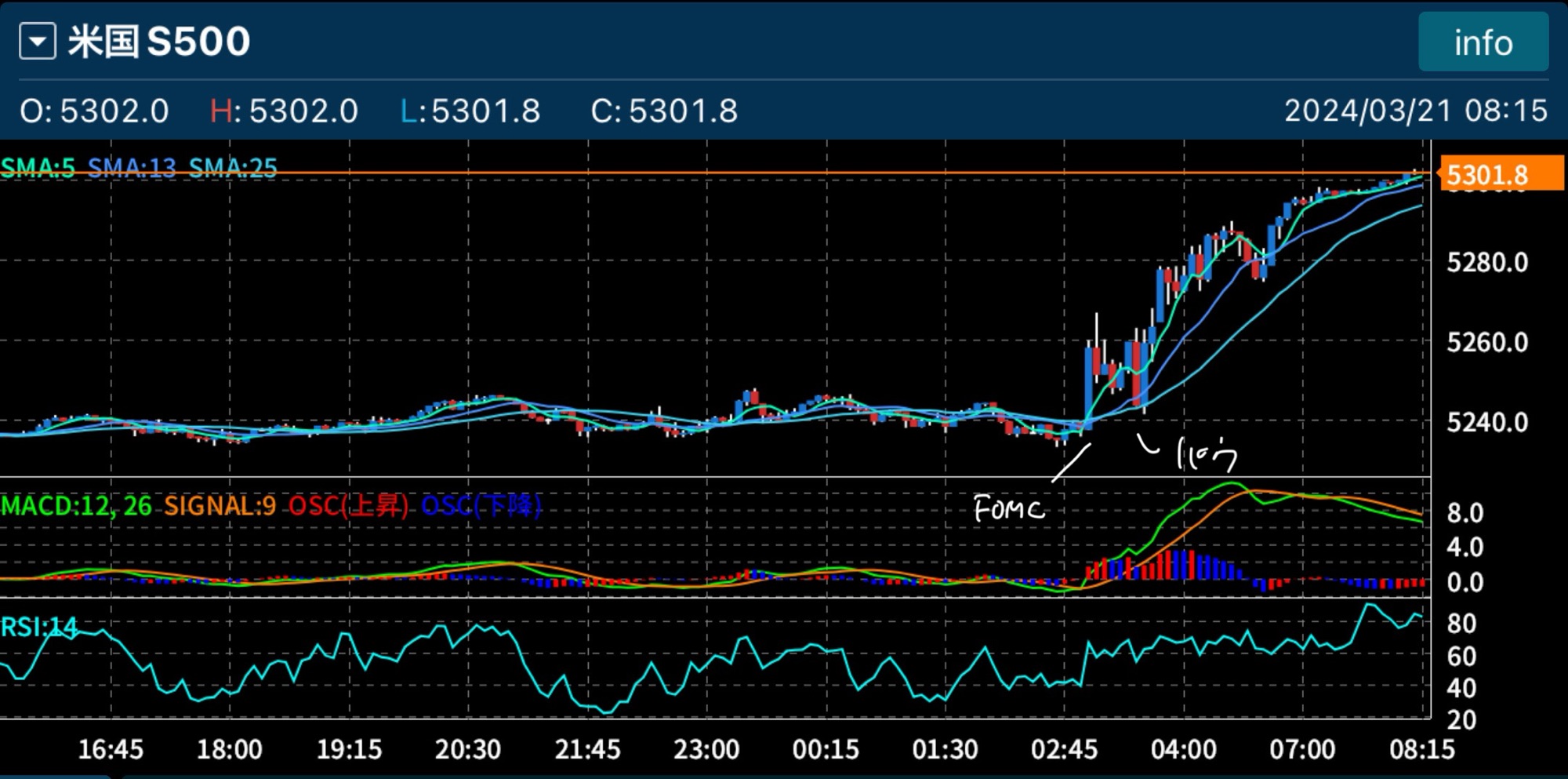Click the blue OSC(下降) legend label

click(481, 506)
